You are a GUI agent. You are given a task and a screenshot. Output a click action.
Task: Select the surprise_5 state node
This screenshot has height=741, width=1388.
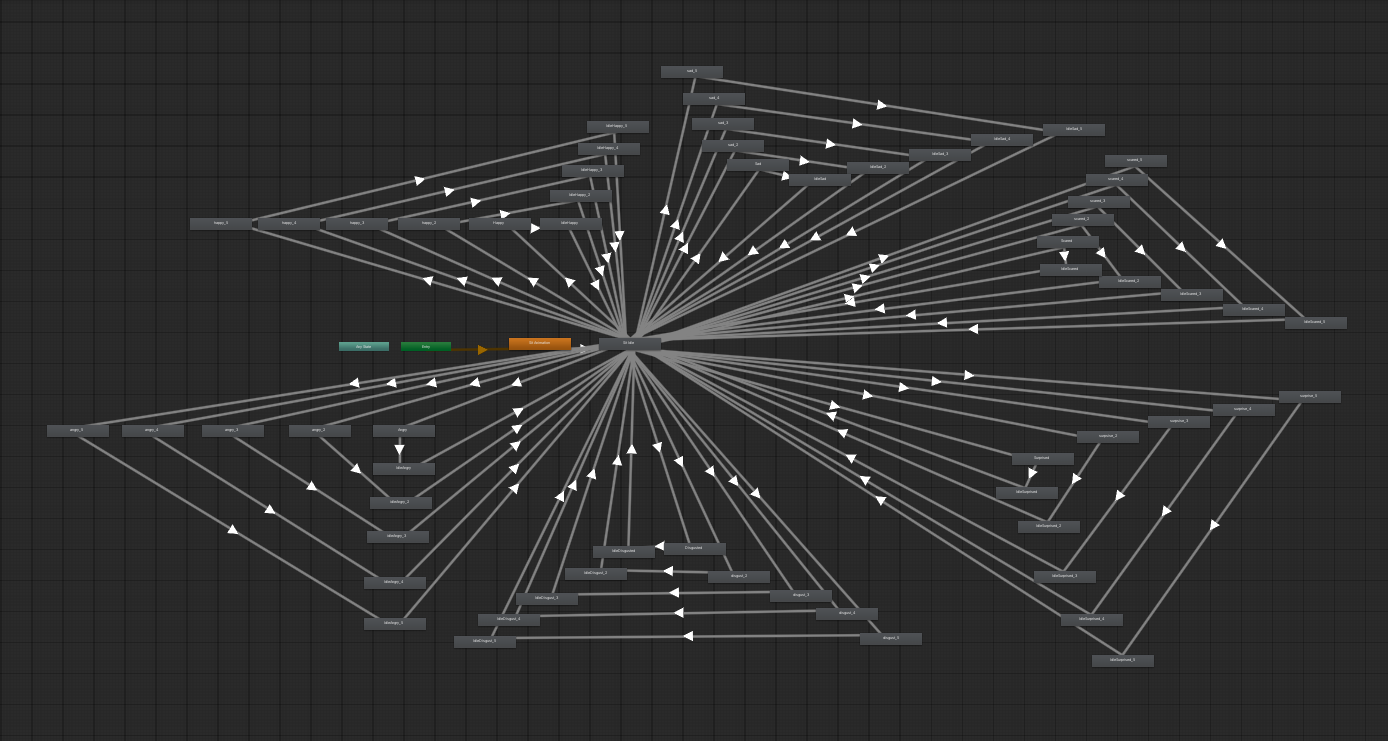(x=1310, y=397)
